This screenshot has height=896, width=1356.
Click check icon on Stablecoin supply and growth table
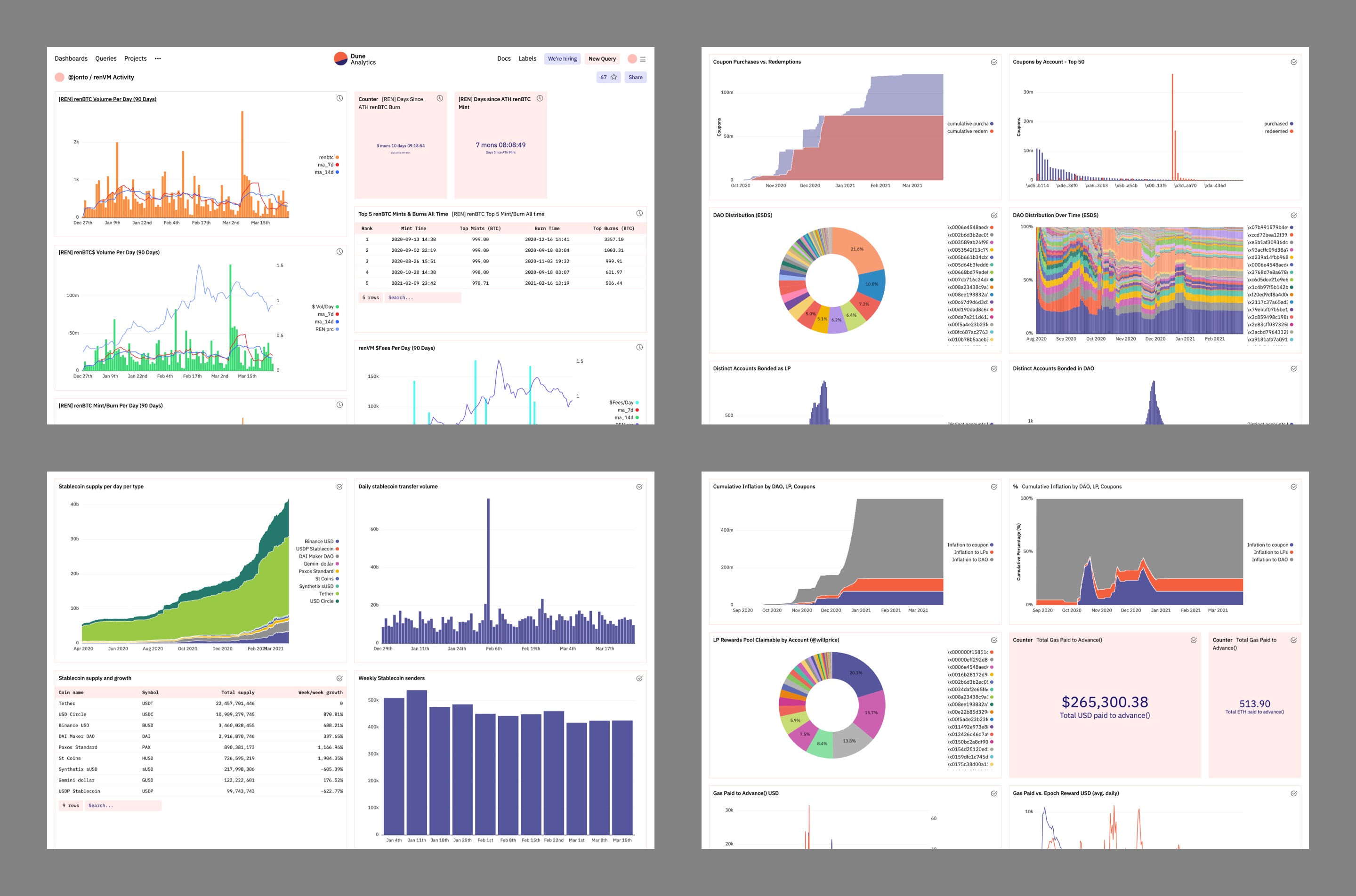(x=339, y=678)
